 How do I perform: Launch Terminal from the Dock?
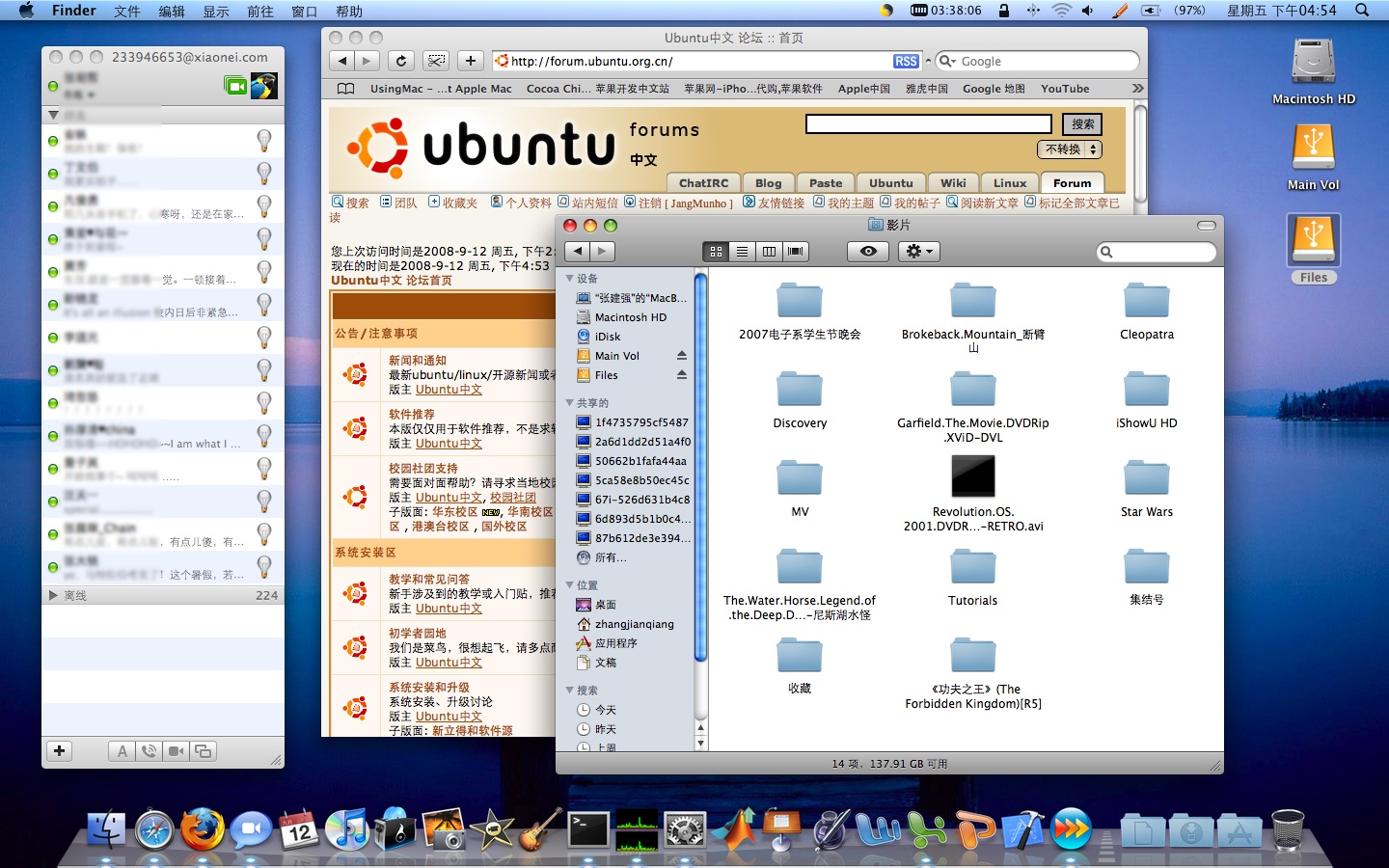click(x=588, y=829)
